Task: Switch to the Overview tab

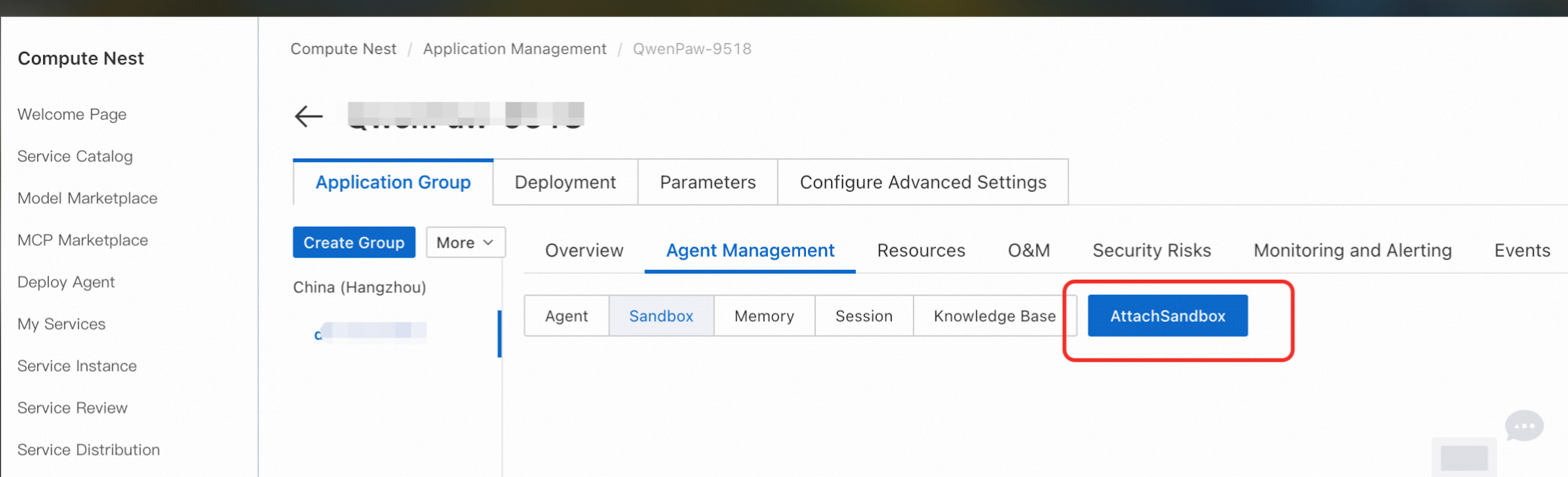Action: [x=584, y=250]
